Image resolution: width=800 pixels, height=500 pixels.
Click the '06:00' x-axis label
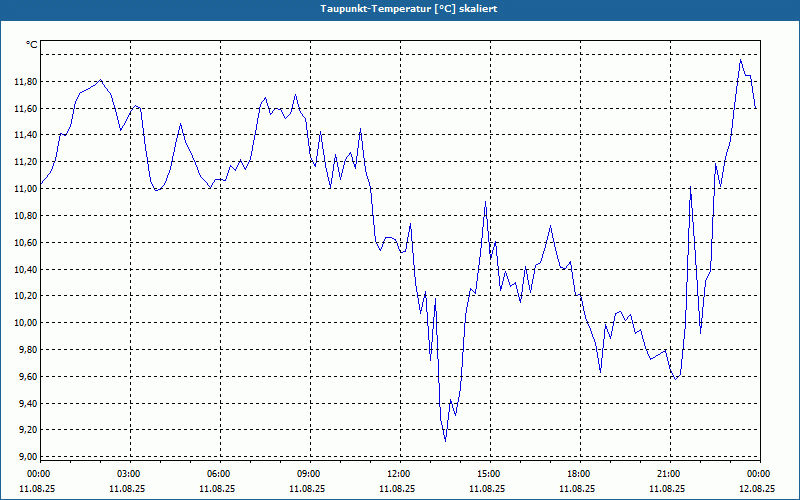click(218, 474)
